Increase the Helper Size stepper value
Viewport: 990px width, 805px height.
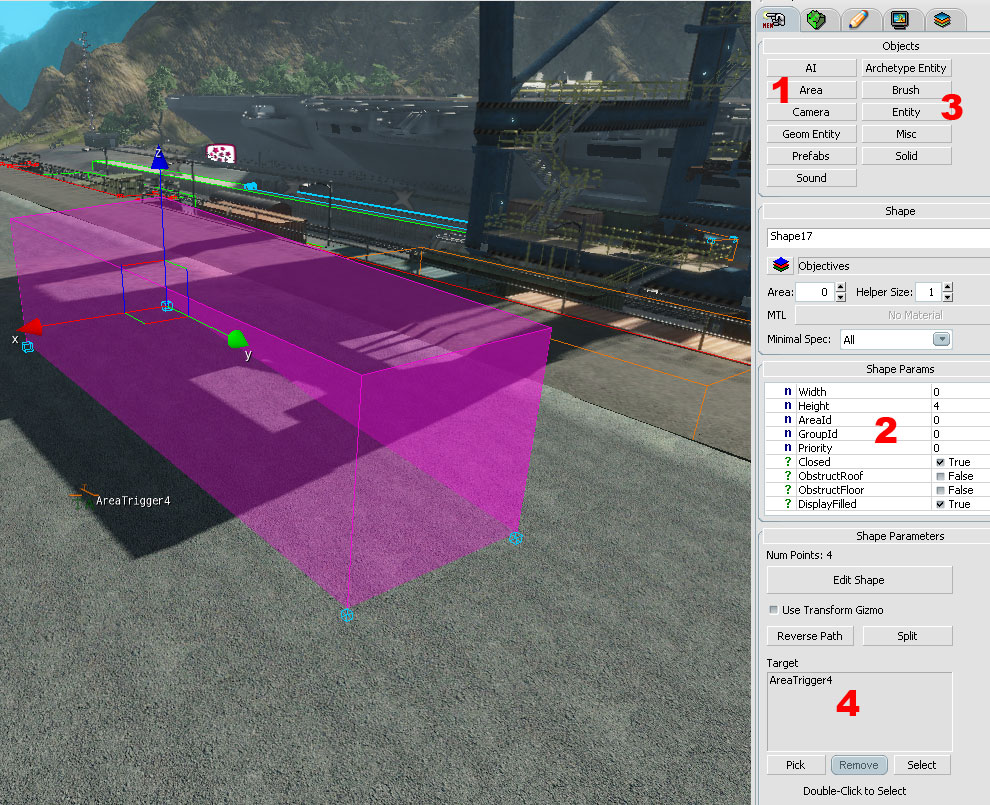947,288
